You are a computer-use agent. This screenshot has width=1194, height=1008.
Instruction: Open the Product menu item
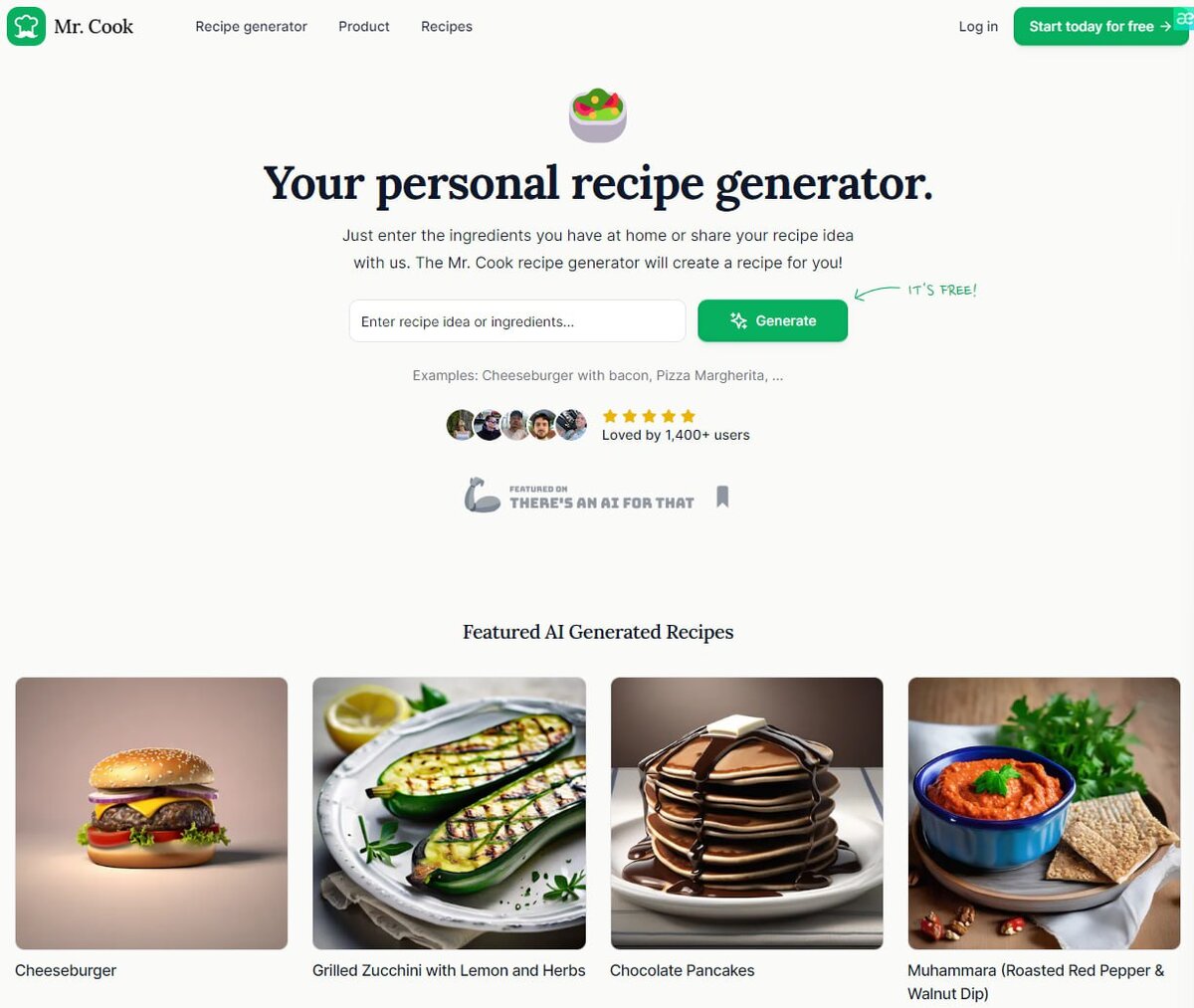coord(364,27)
